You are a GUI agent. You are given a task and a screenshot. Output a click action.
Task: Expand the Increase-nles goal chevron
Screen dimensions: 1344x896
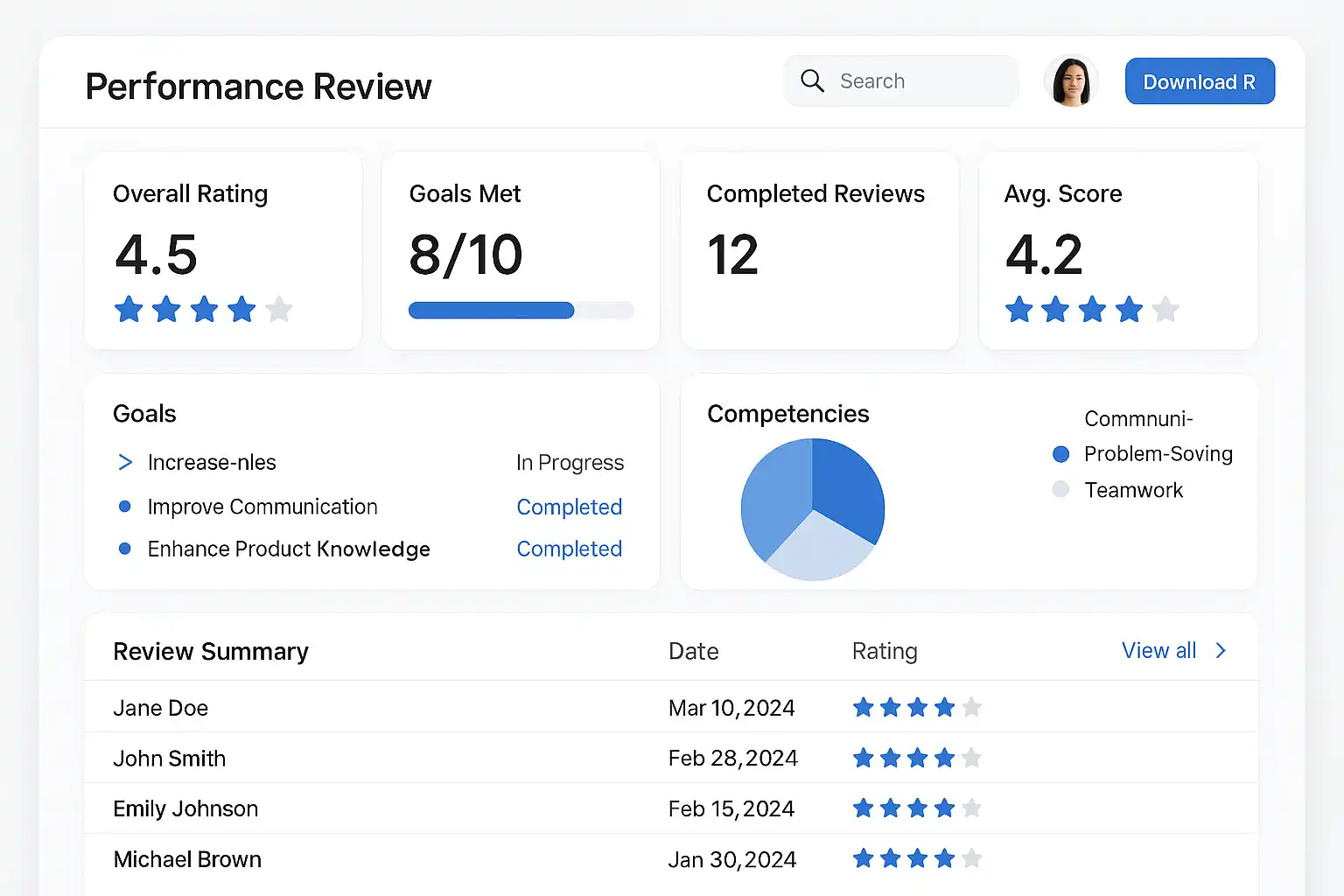tap(125, 462)
